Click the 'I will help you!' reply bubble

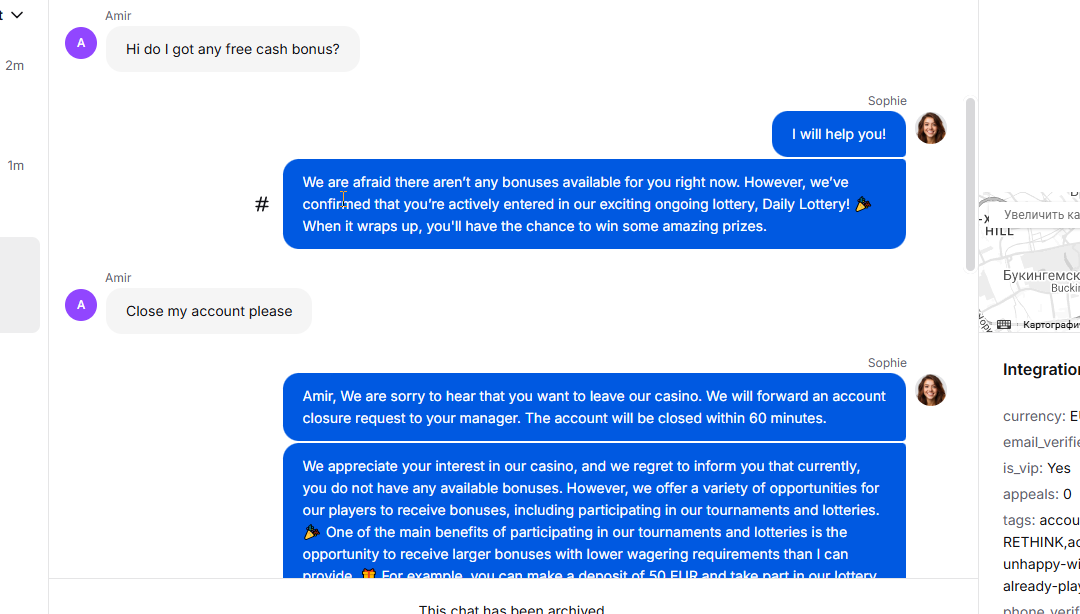click(838, 134)
